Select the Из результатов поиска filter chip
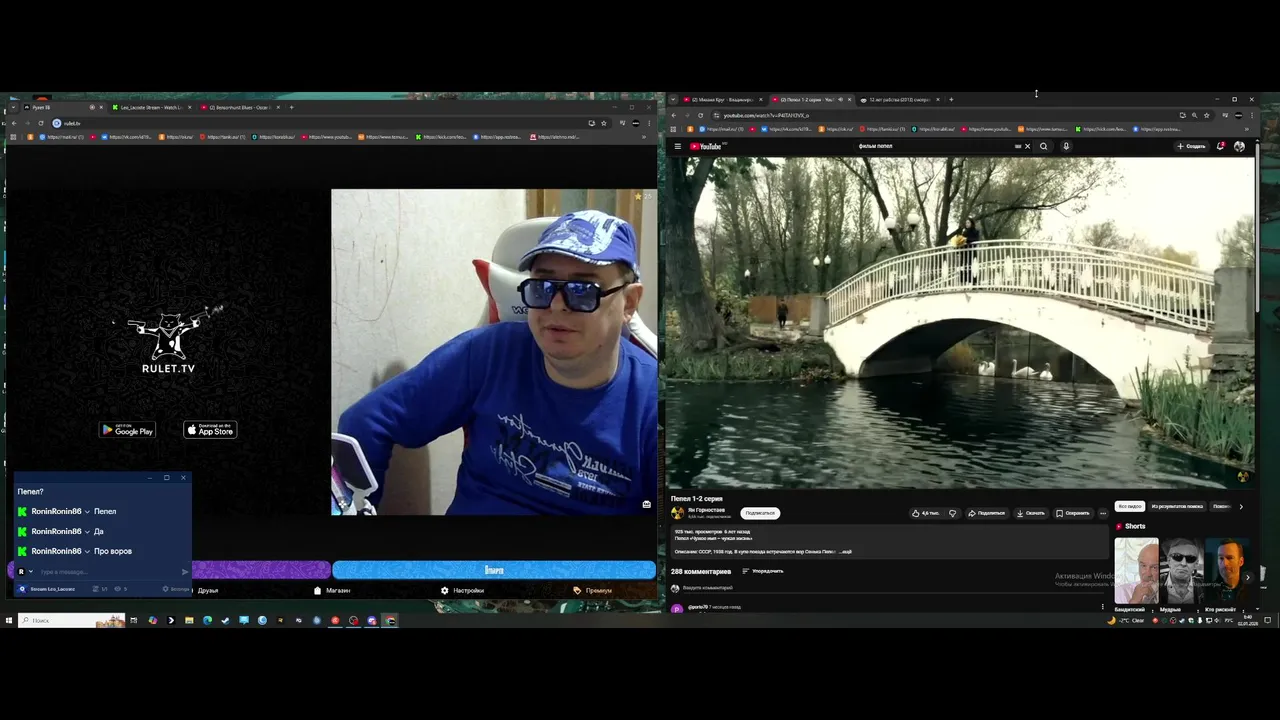 click(x=1177, y=506)
